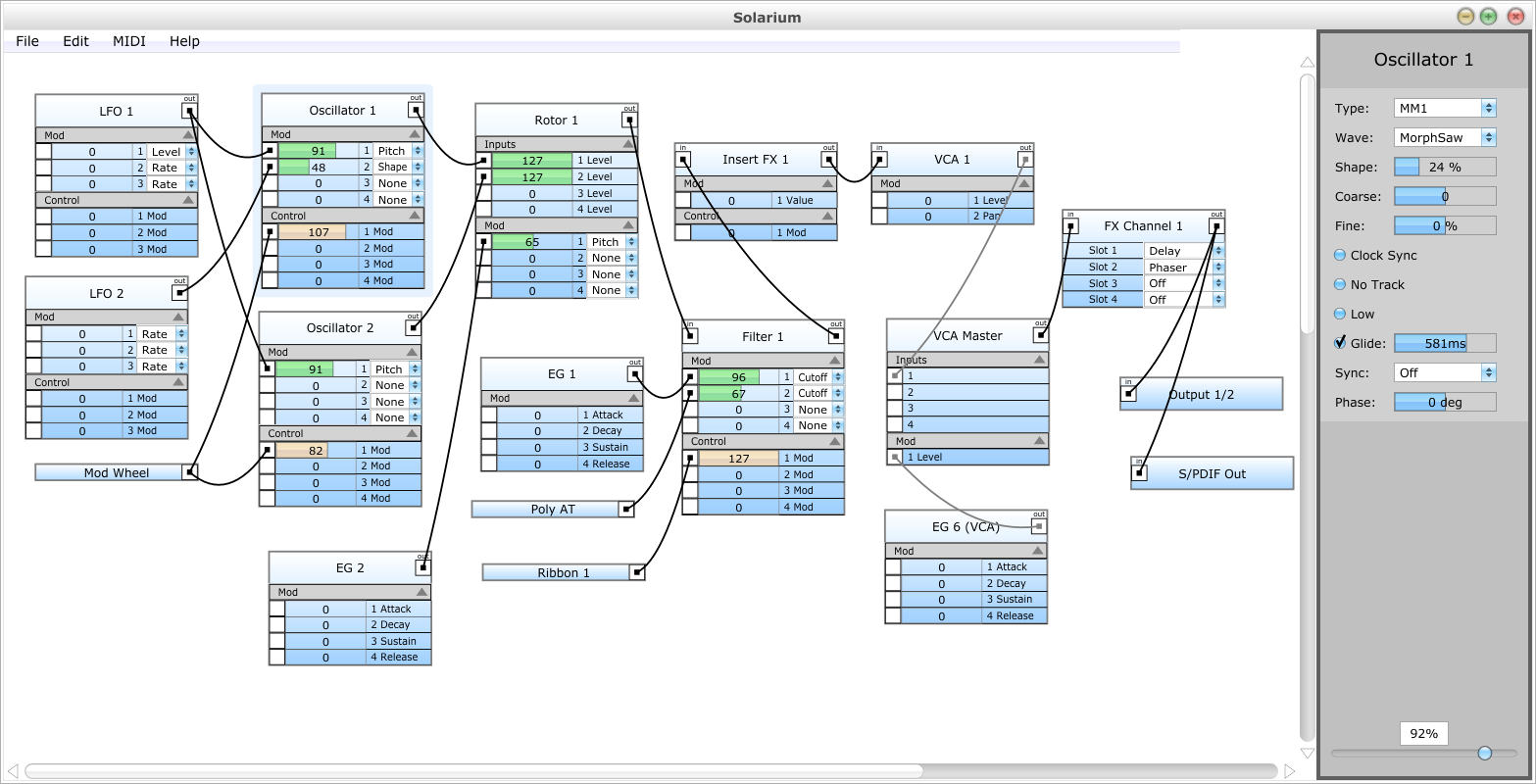Viewport: 1536px width, 784px height.
Task: Select the Output 1/2 module
Action: 1201,394
